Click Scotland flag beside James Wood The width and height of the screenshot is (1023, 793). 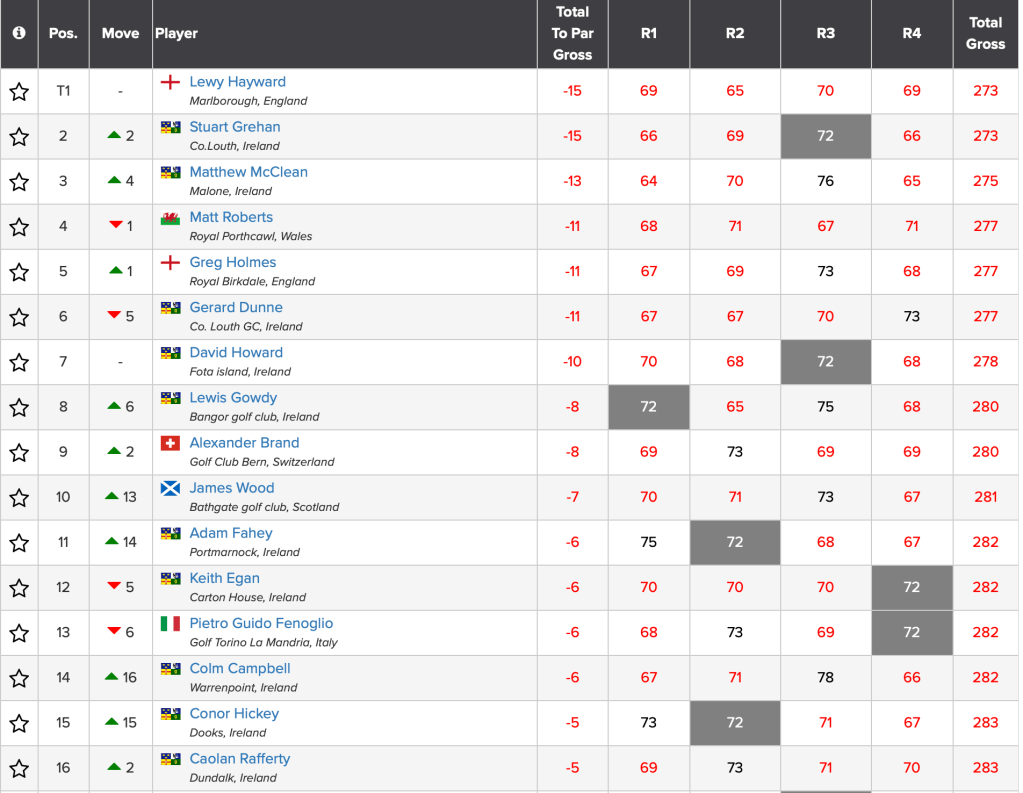point(171,488)
